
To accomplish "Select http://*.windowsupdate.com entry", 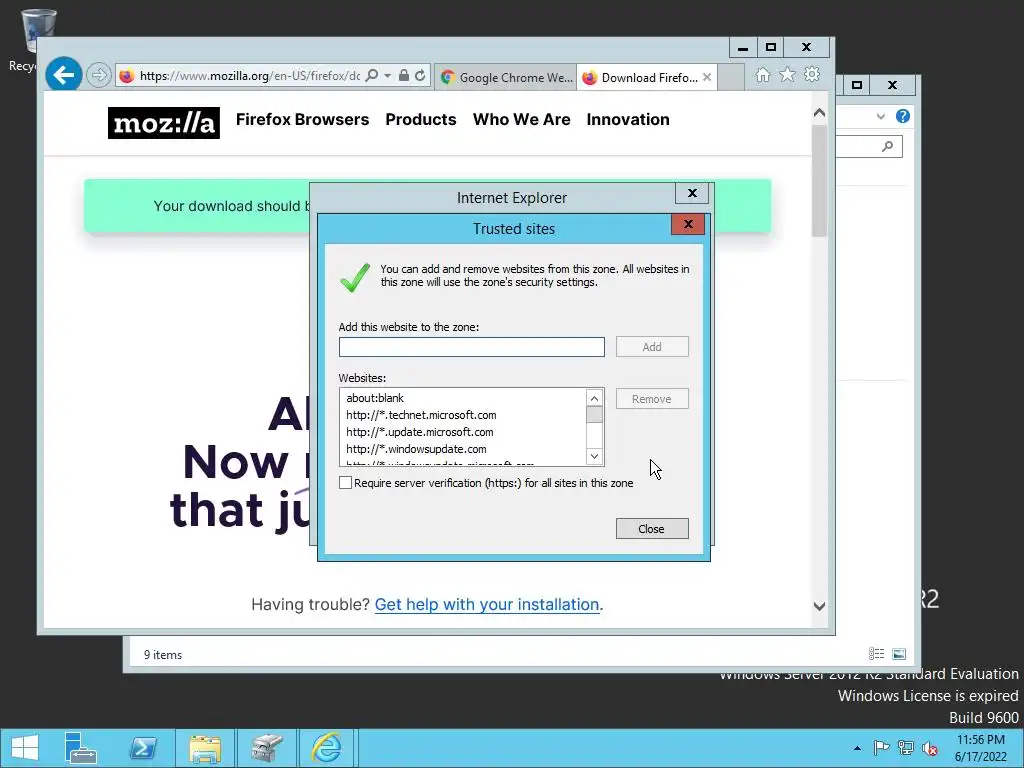I will pyautogui.click(x=416, y=449).
